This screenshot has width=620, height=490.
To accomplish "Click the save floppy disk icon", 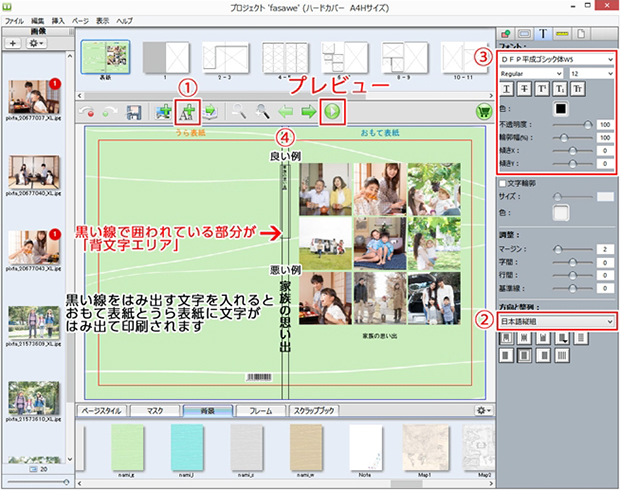I will point(133,114).
